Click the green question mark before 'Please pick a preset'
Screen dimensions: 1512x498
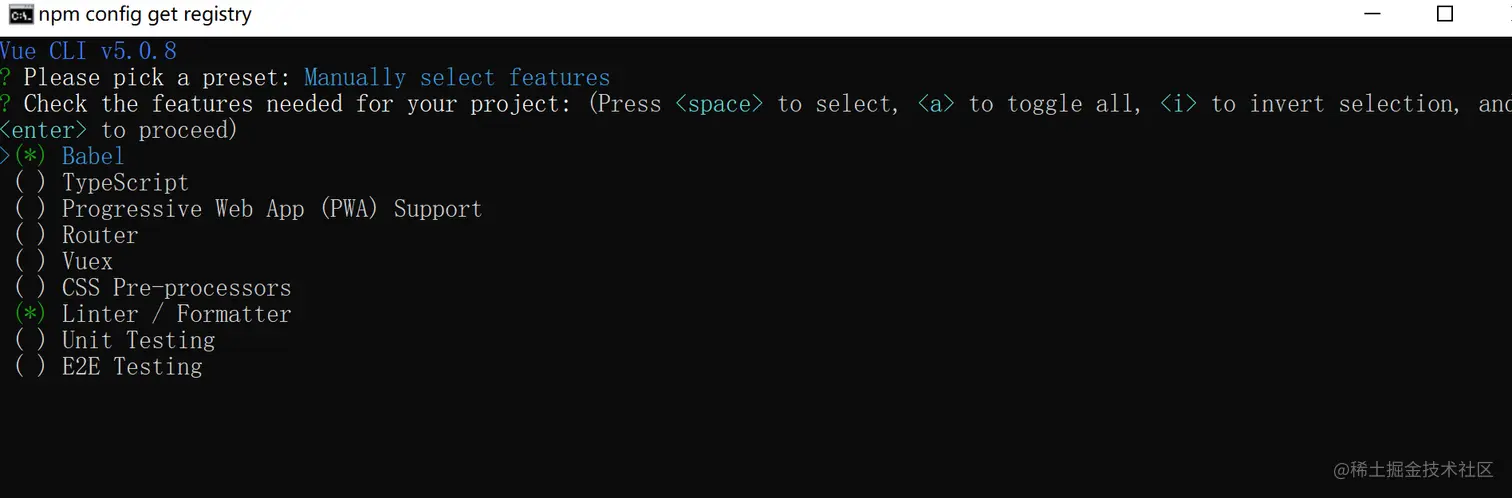[x=6, y=78]
